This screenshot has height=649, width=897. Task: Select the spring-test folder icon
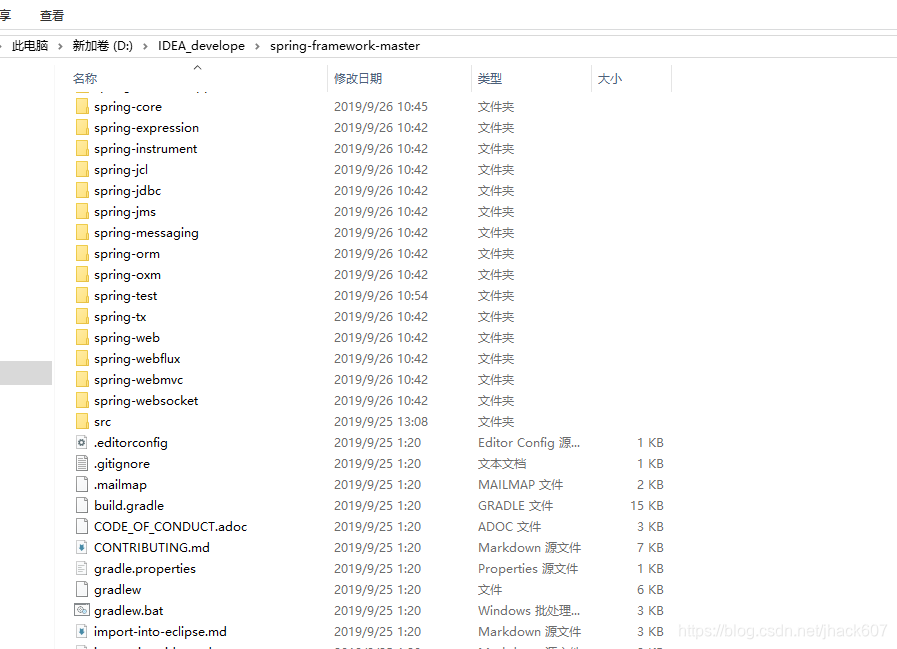(x=82, y=295)
